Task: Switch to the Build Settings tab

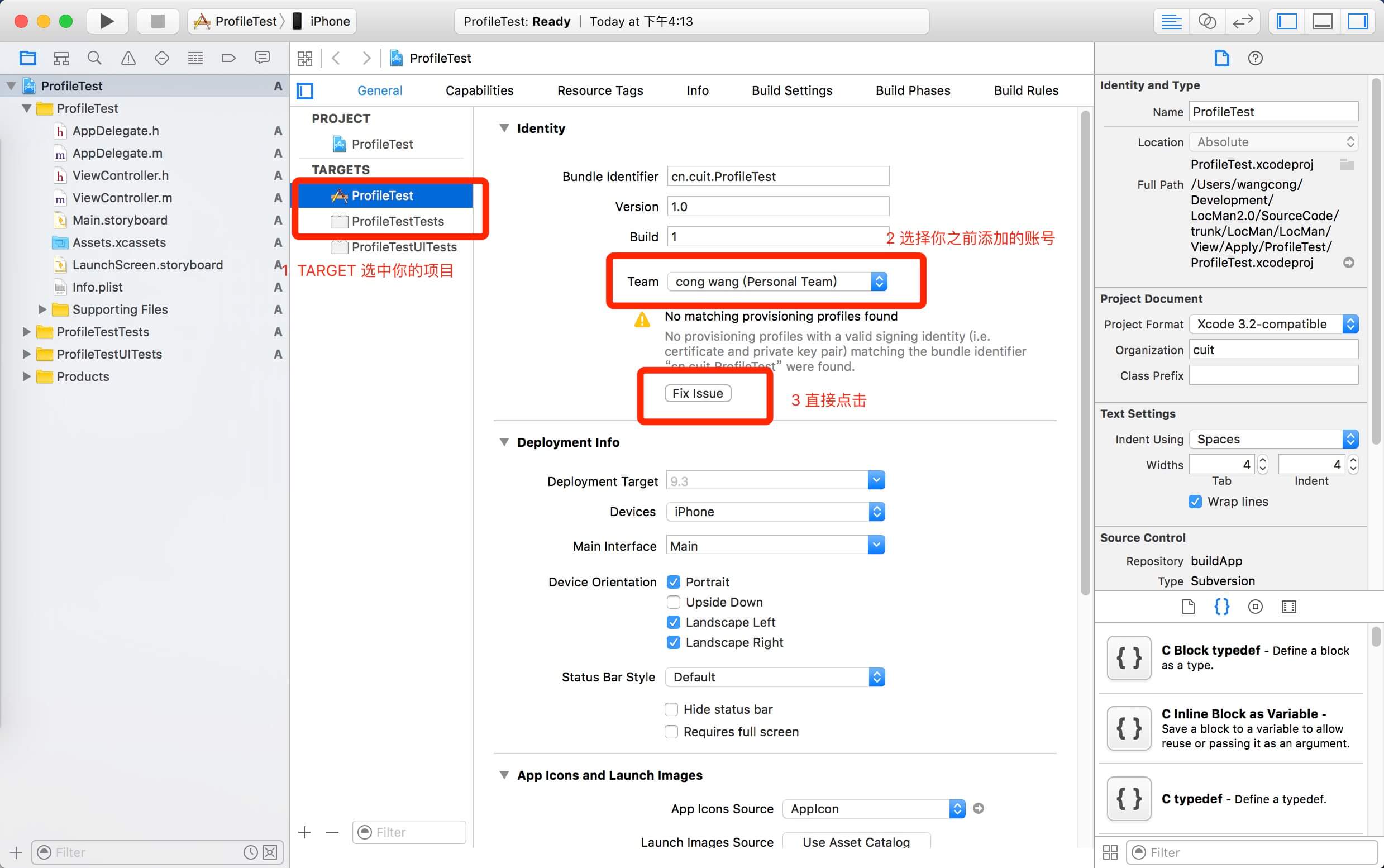Action: coord(791,90)
